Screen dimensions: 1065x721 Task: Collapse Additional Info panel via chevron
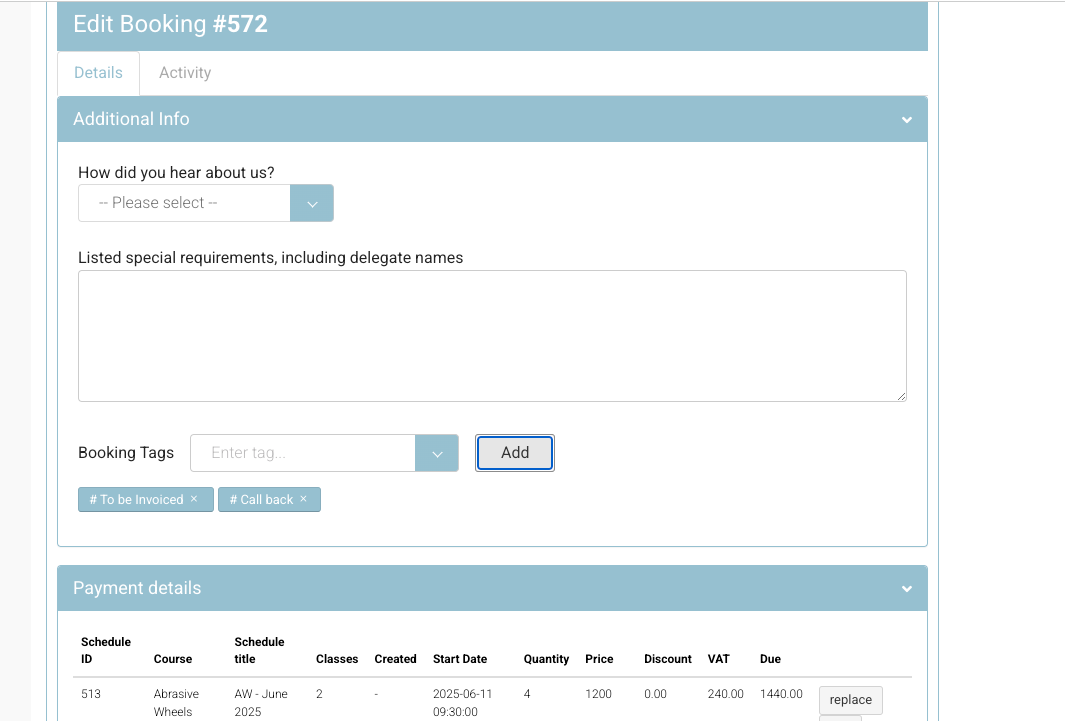pyautogui.click(x=906, y=120)
